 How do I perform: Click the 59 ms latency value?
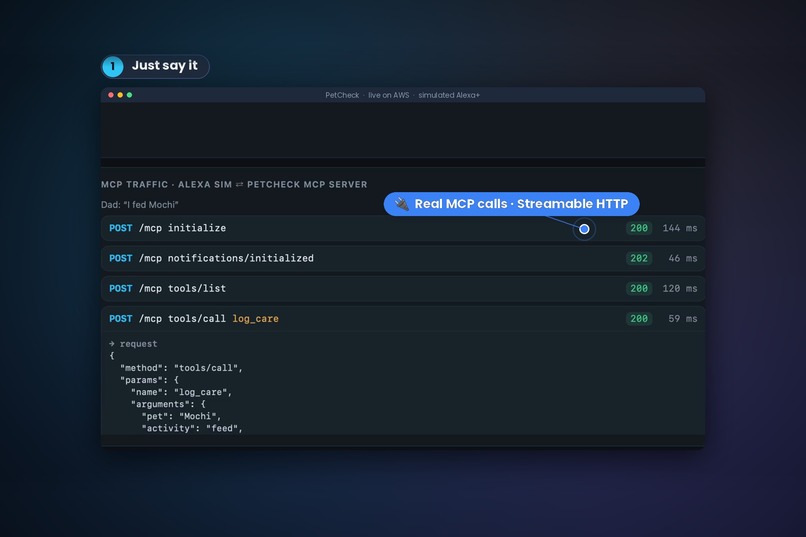coord(683,319)
